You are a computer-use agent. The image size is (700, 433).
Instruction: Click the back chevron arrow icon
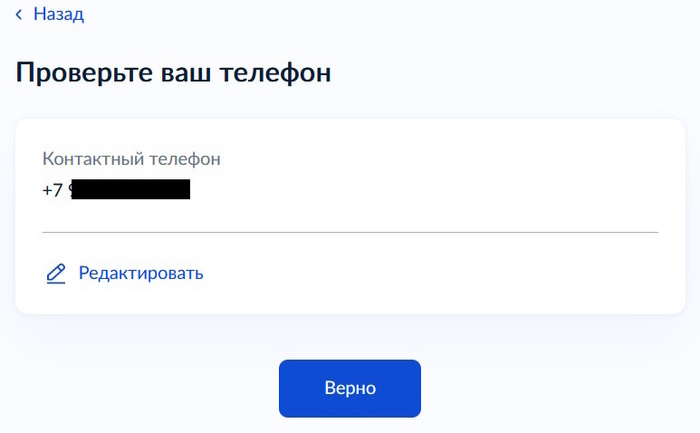point(19,15)
